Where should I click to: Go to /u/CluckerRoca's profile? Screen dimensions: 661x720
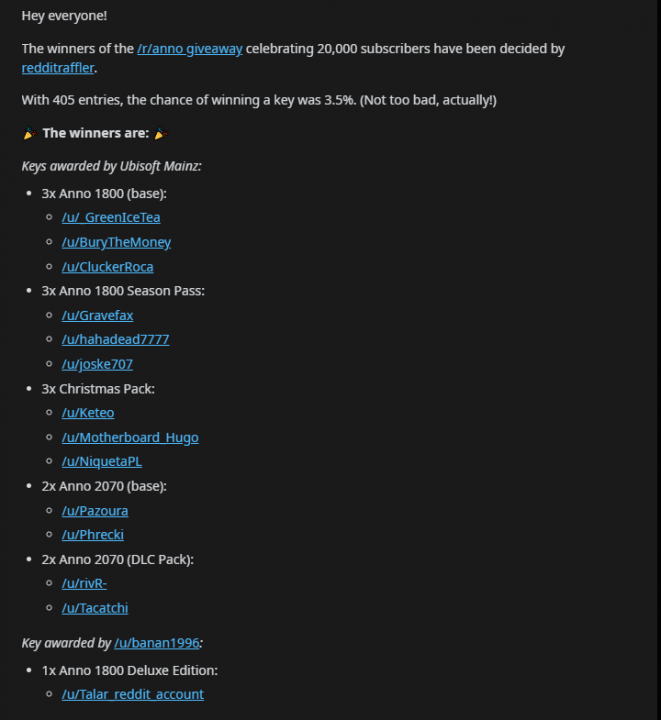pyautogui.click(x=107, y=267)
